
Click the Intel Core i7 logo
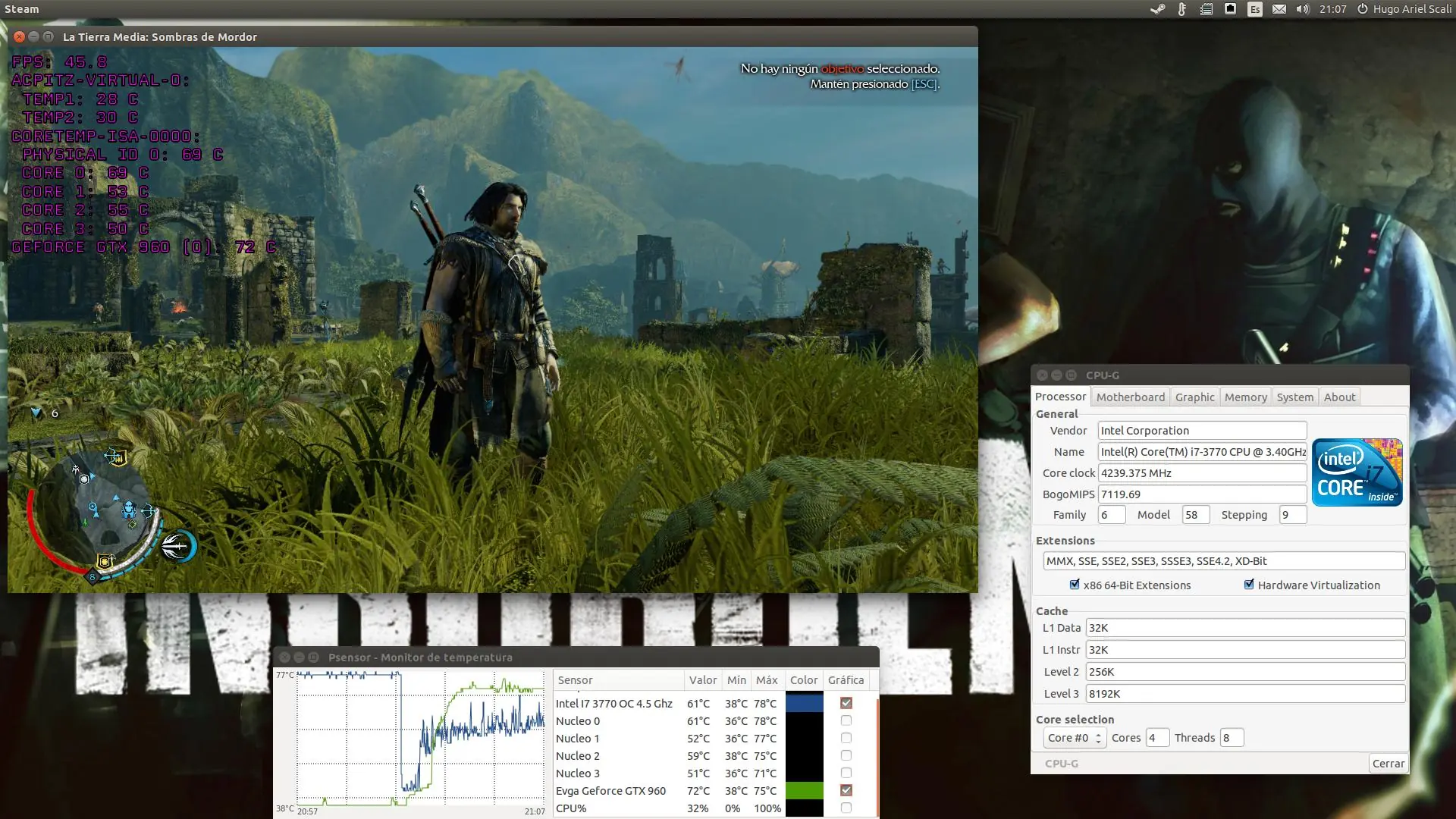point(1357,472)
